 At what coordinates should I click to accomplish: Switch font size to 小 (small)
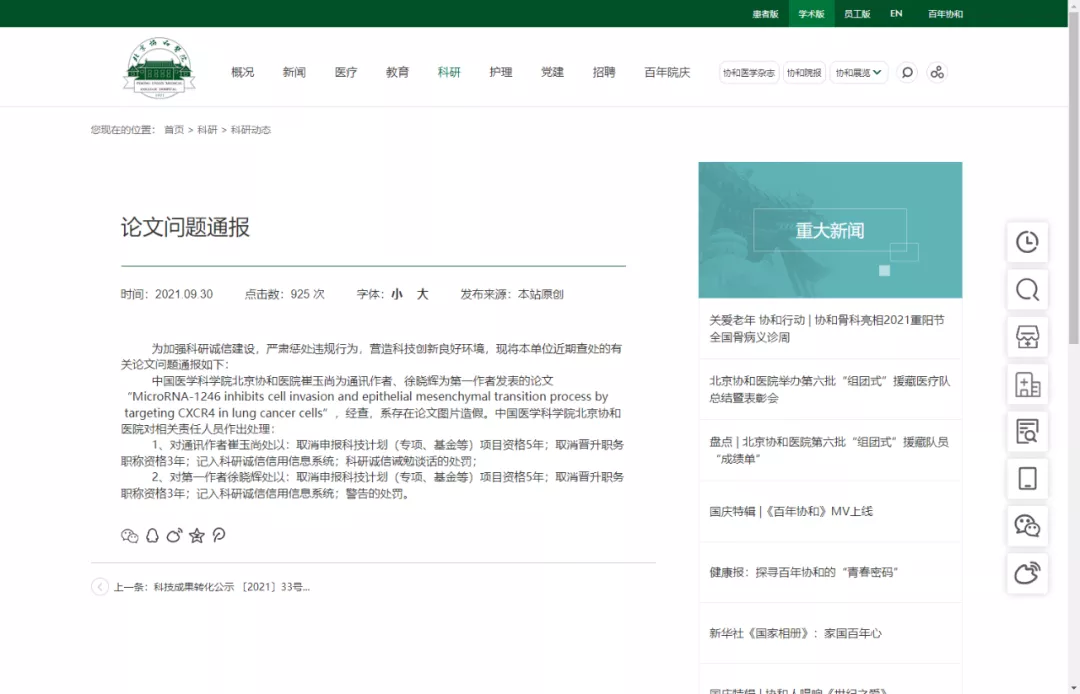(397, 294)
